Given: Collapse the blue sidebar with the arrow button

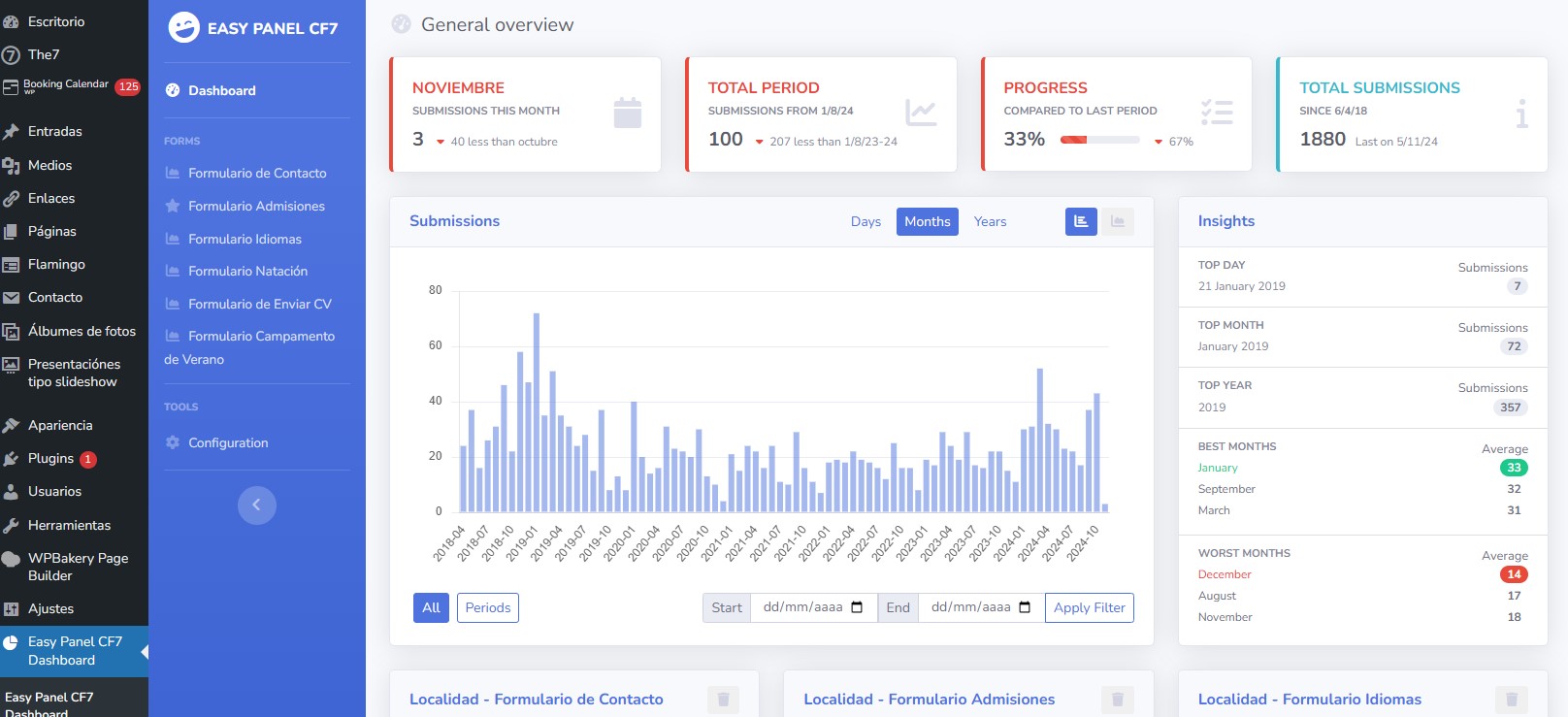Looking at the screenshot, I should (257, 505).
